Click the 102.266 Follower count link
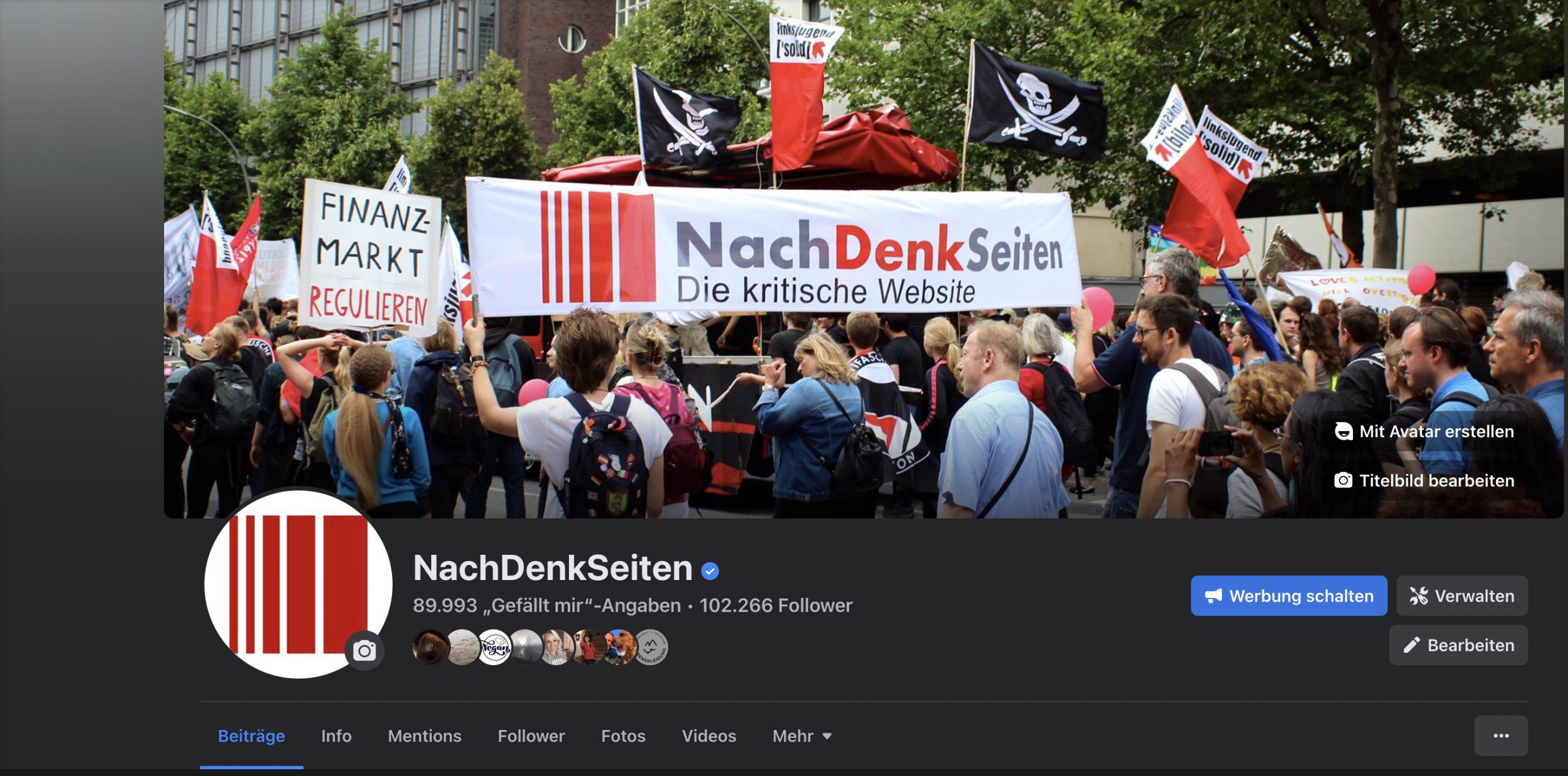The height and width of the screenshot is (776, 1568). (x=776, y=605)
